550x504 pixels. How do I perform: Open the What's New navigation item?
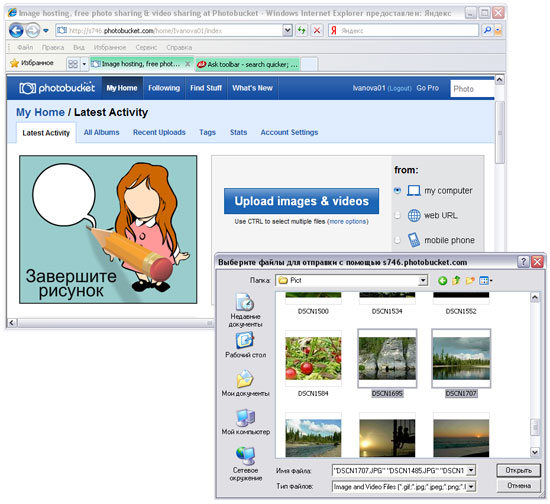[252, 88]
